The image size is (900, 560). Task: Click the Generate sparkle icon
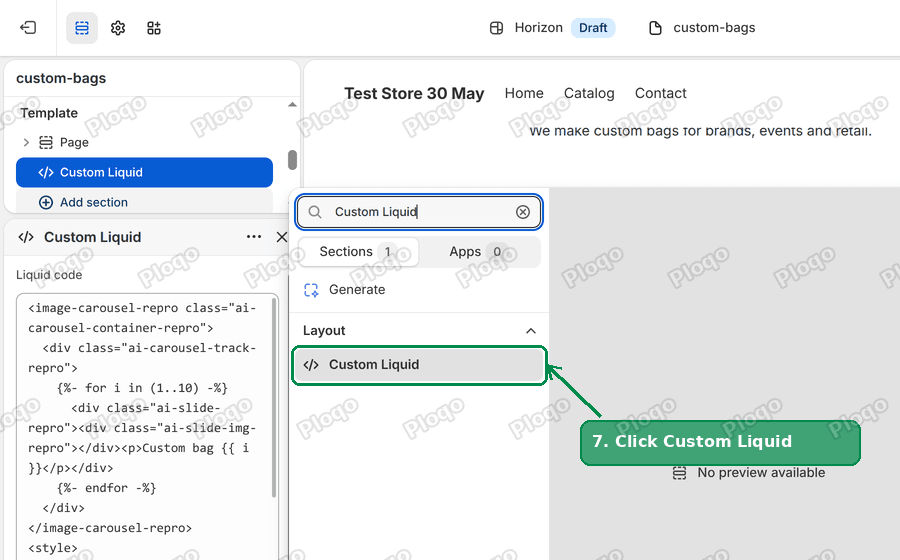pos(311,290)
